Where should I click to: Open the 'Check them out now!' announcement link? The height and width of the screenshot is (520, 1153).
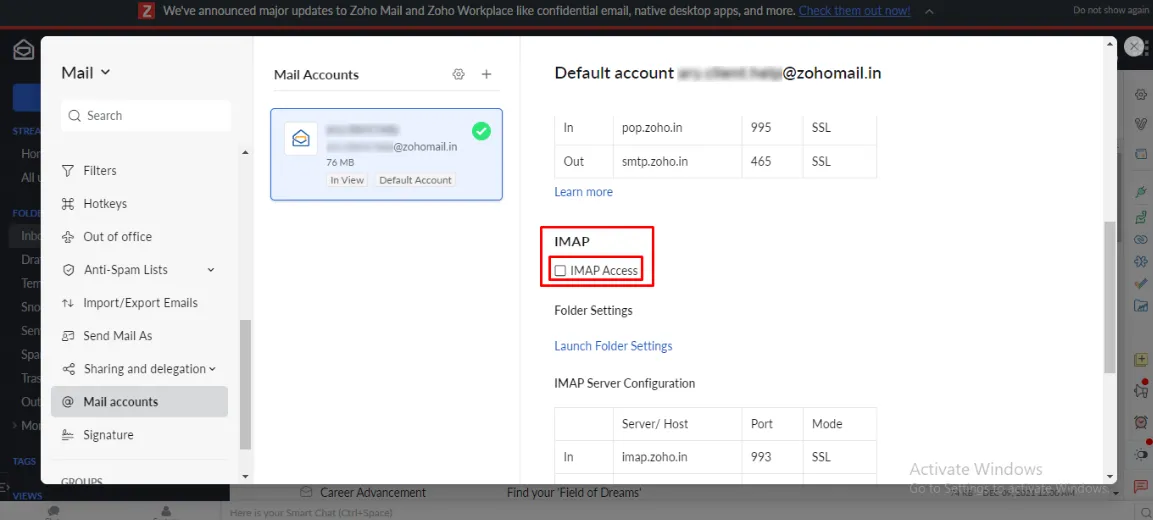(x=854, y=11)
